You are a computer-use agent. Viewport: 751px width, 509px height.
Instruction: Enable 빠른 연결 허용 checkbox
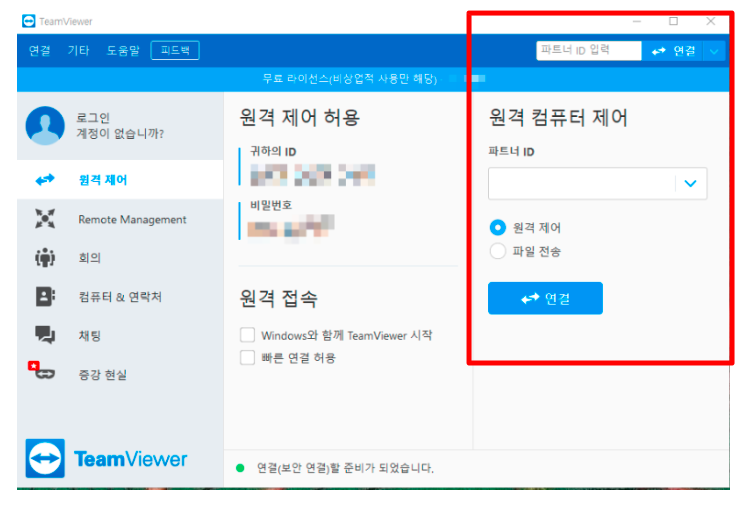pyautogui.click(x=248, y=357)
